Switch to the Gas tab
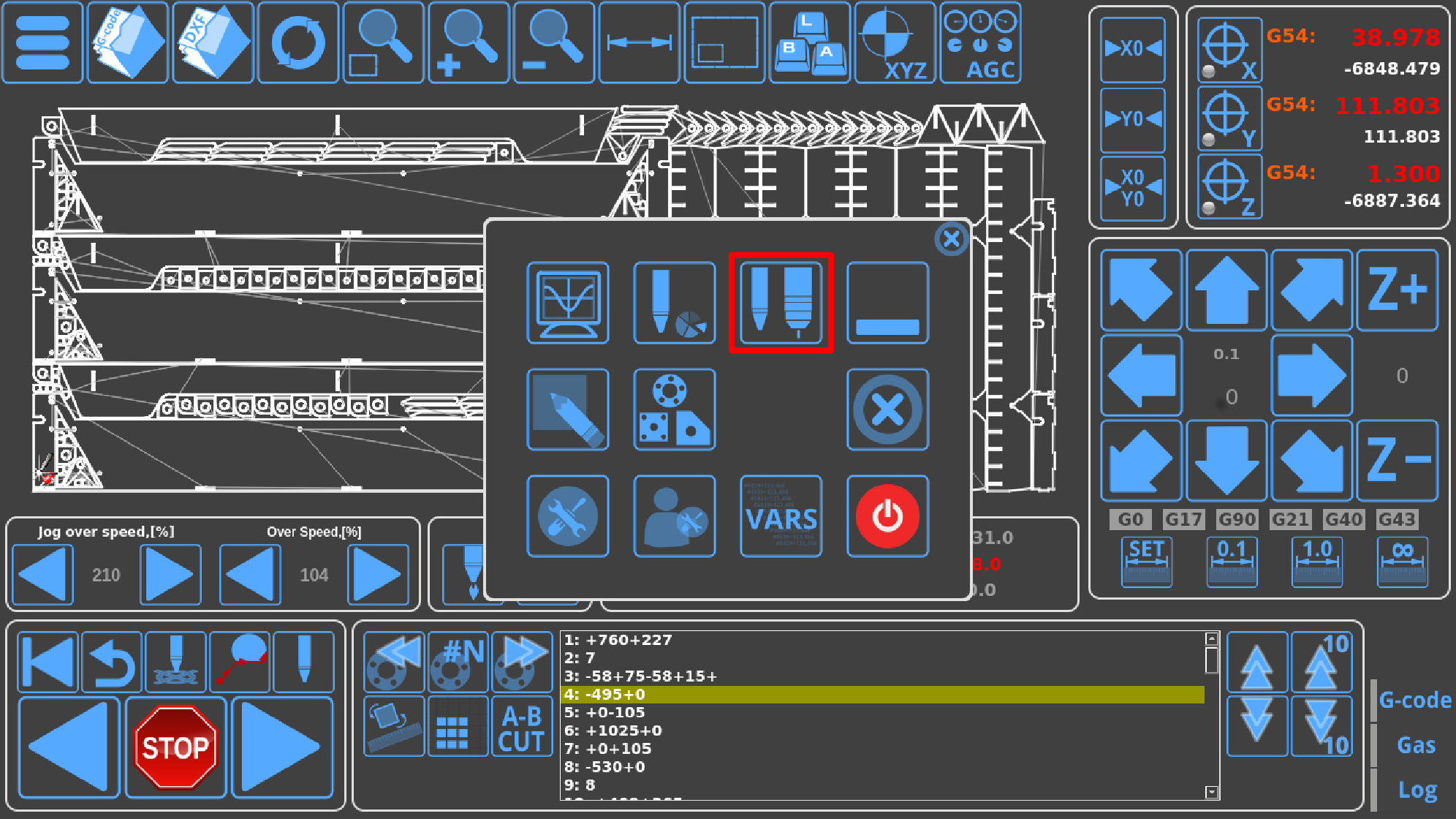1456x819 pixels. pos(1416,745)
